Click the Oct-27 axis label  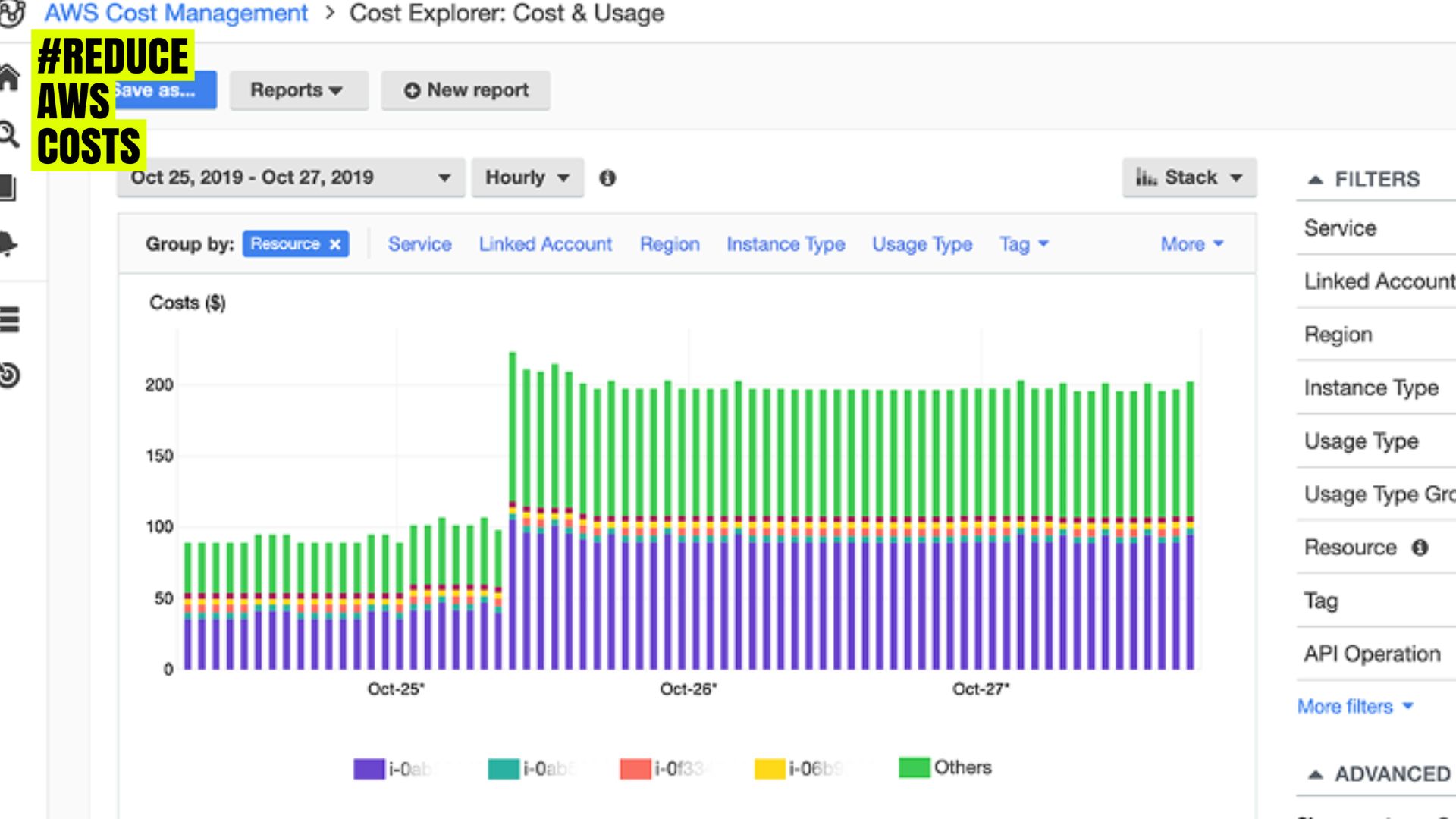pyautogui.click(x=981, y=689)
